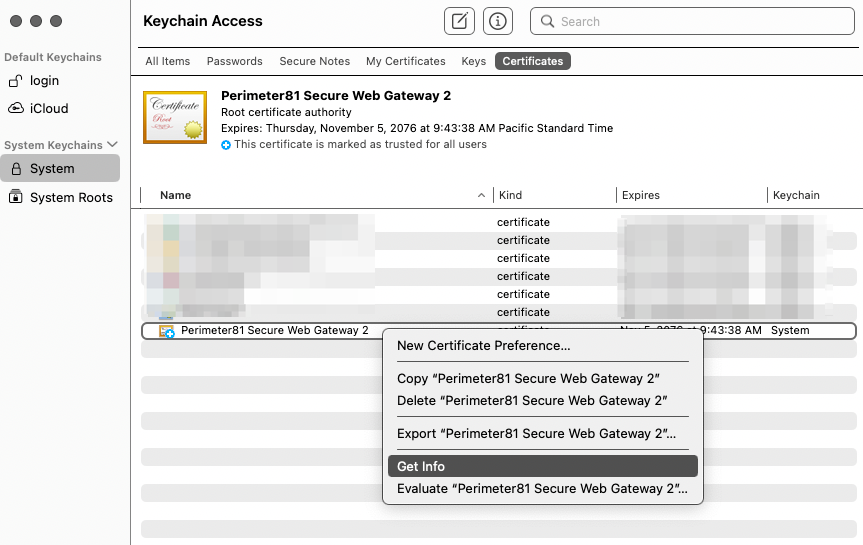Choose Export "Perimeter81 Secure Web Gateway 2"…
This screenshot has height=545, width=863.
pyautogui.click(x=542, y=434)
